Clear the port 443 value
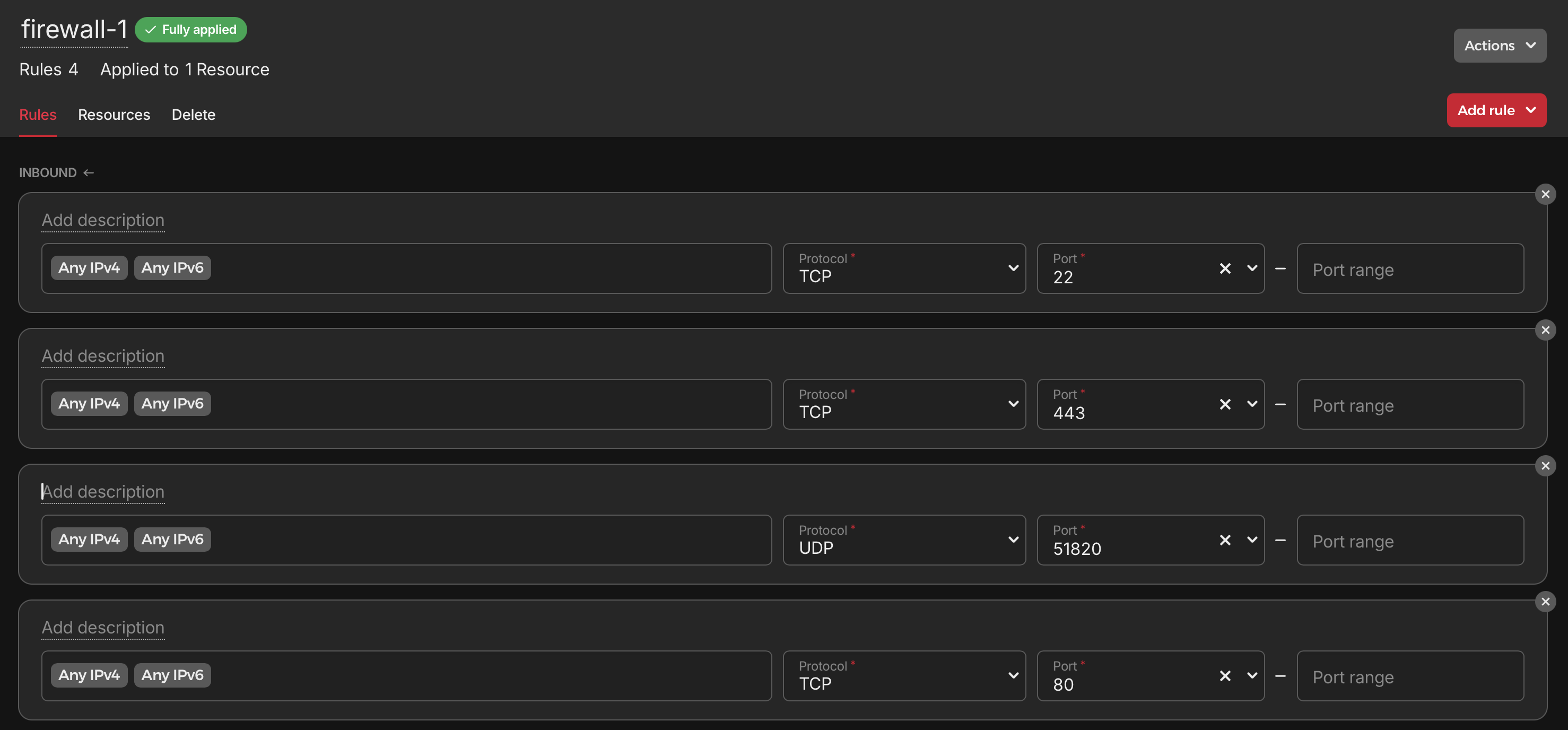The height and width of the screenshot is (730, 1568). 1225,404
